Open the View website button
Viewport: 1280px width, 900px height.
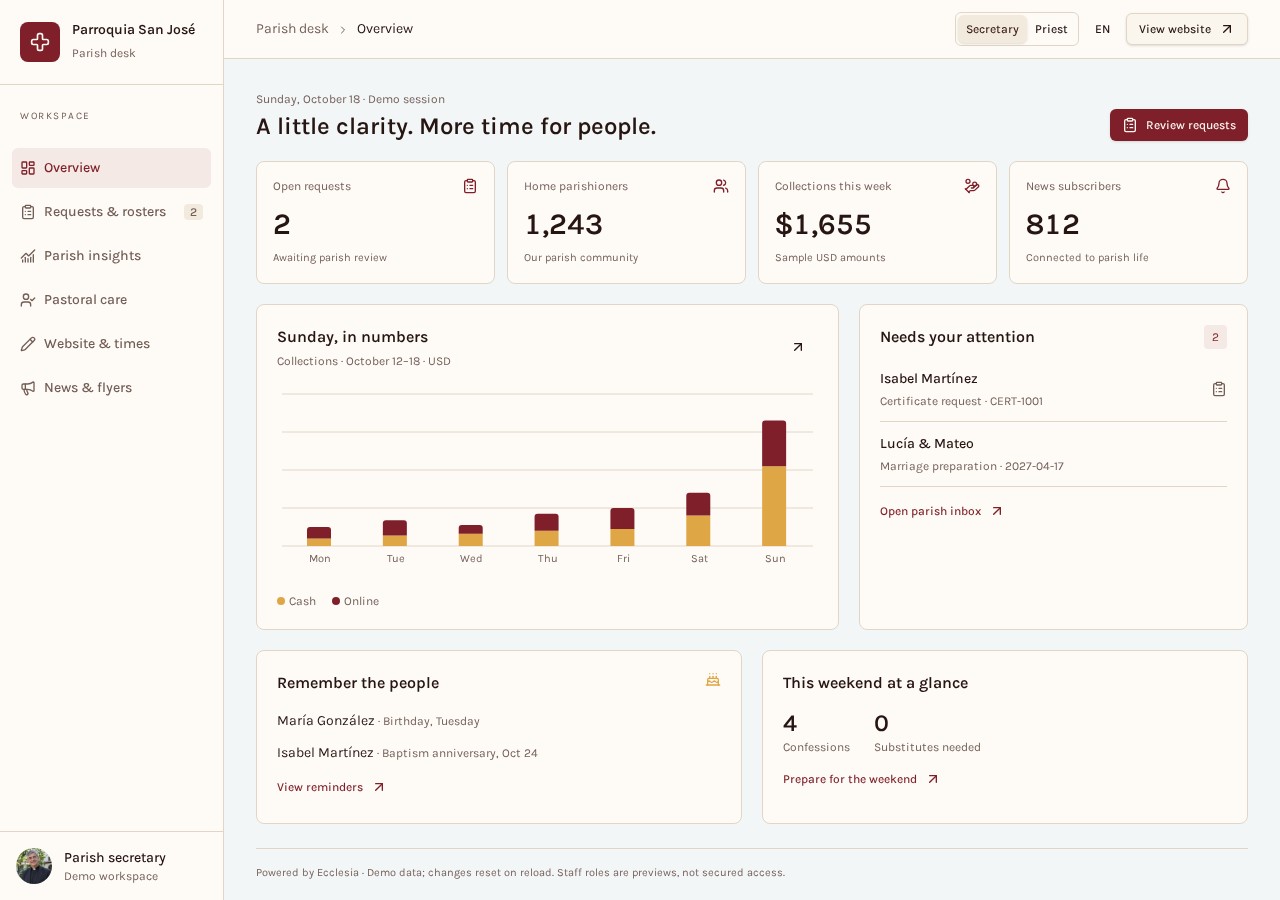1187,29
